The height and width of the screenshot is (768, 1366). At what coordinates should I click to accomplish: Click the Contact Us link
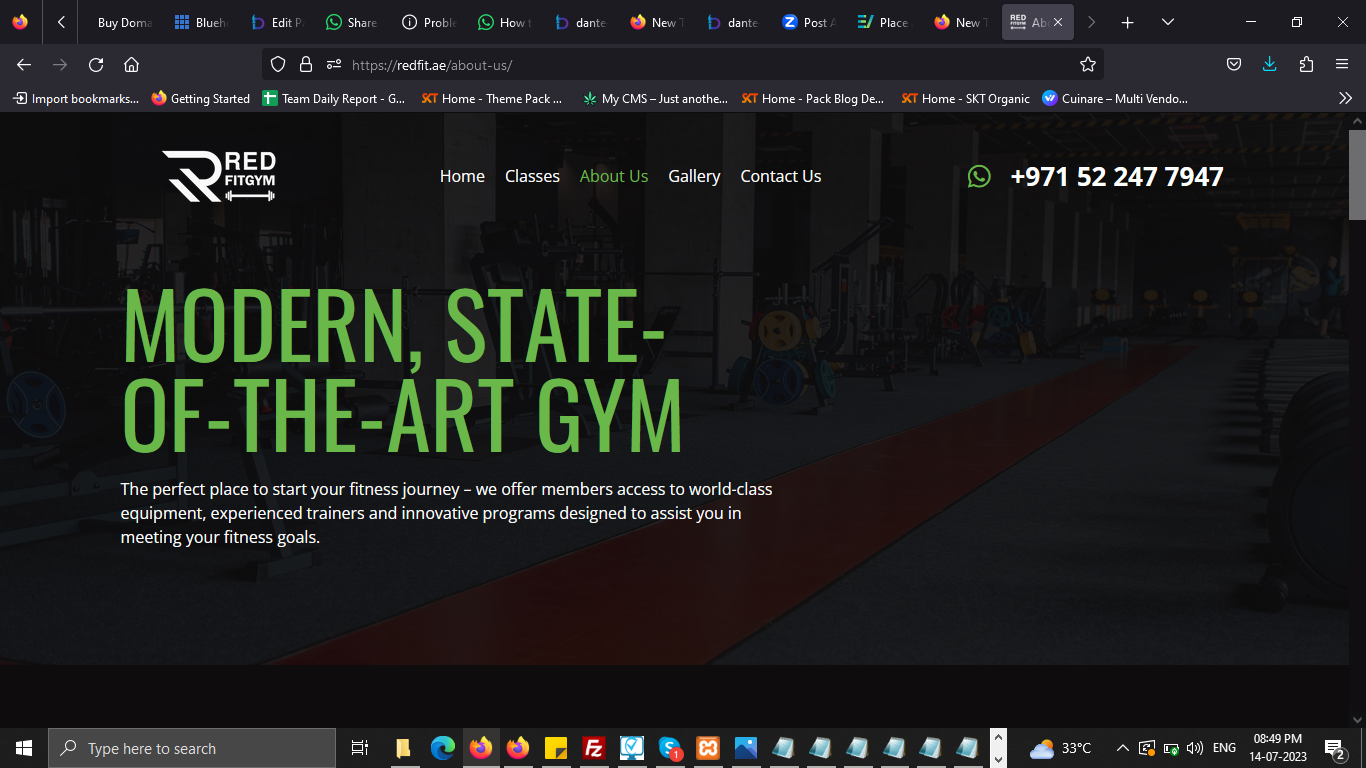(780, 176)
